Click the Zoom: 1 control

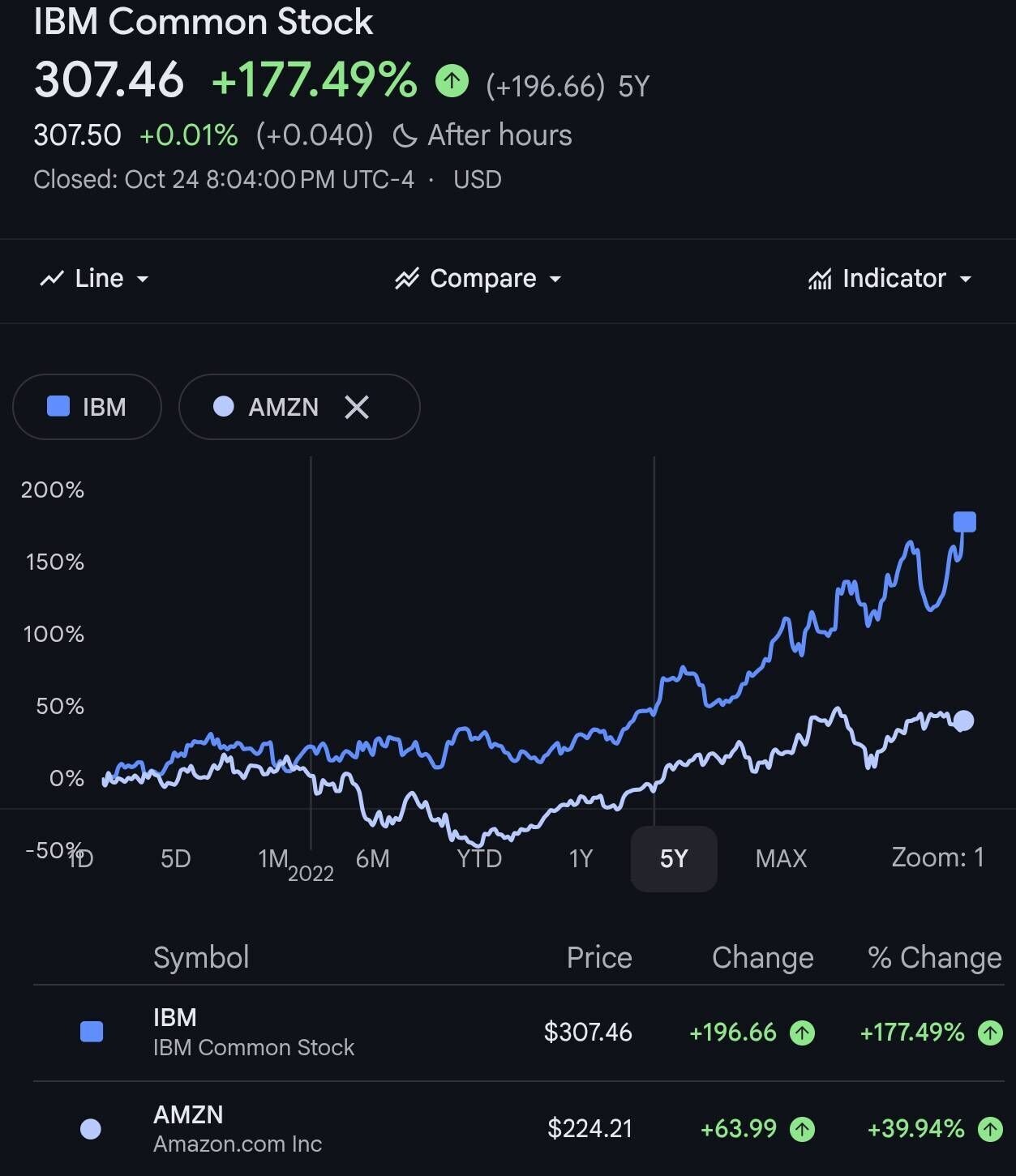[x=937, y=858]
